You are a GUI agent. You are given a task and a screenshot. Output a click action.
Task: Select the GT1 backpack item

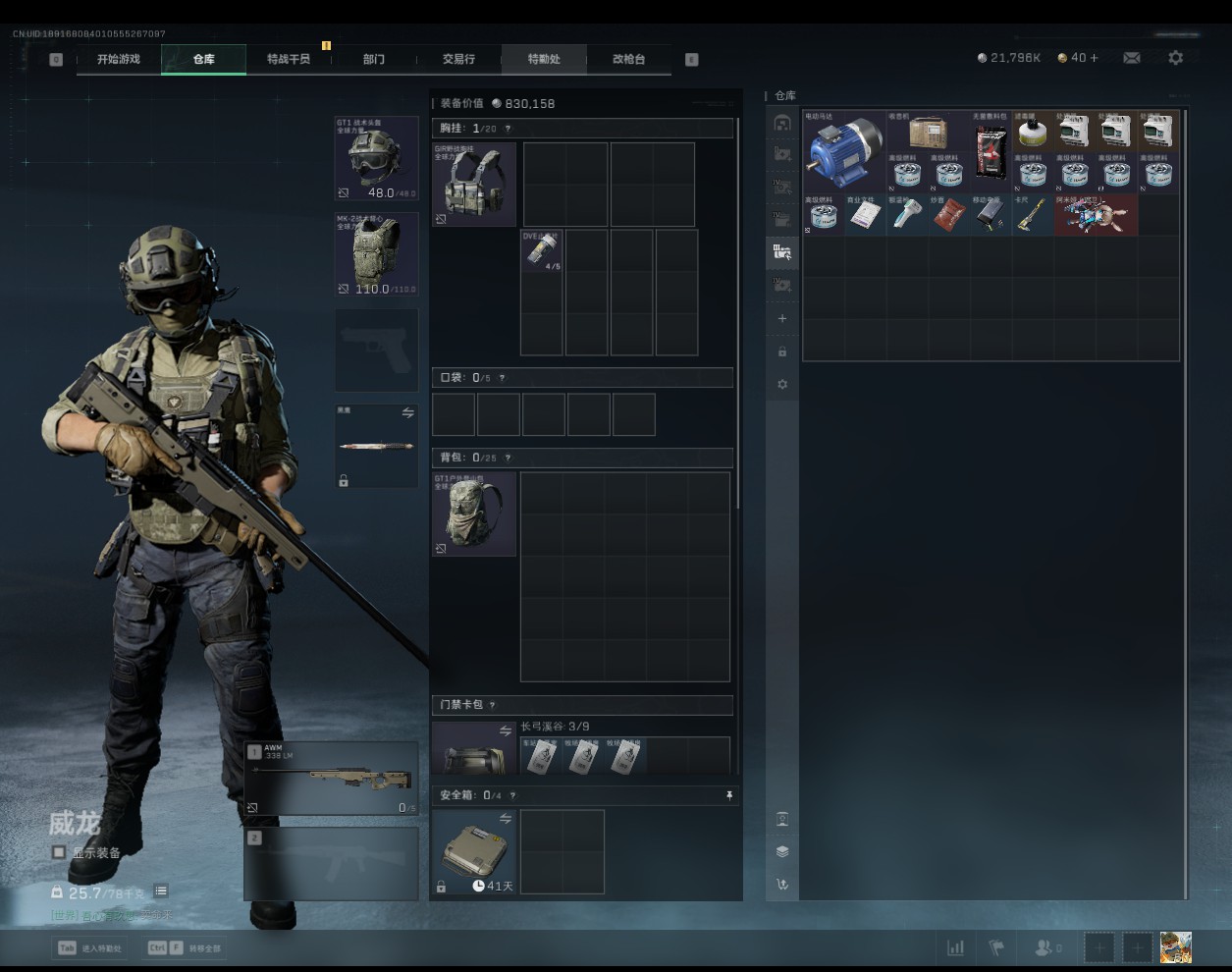point(474,514)
